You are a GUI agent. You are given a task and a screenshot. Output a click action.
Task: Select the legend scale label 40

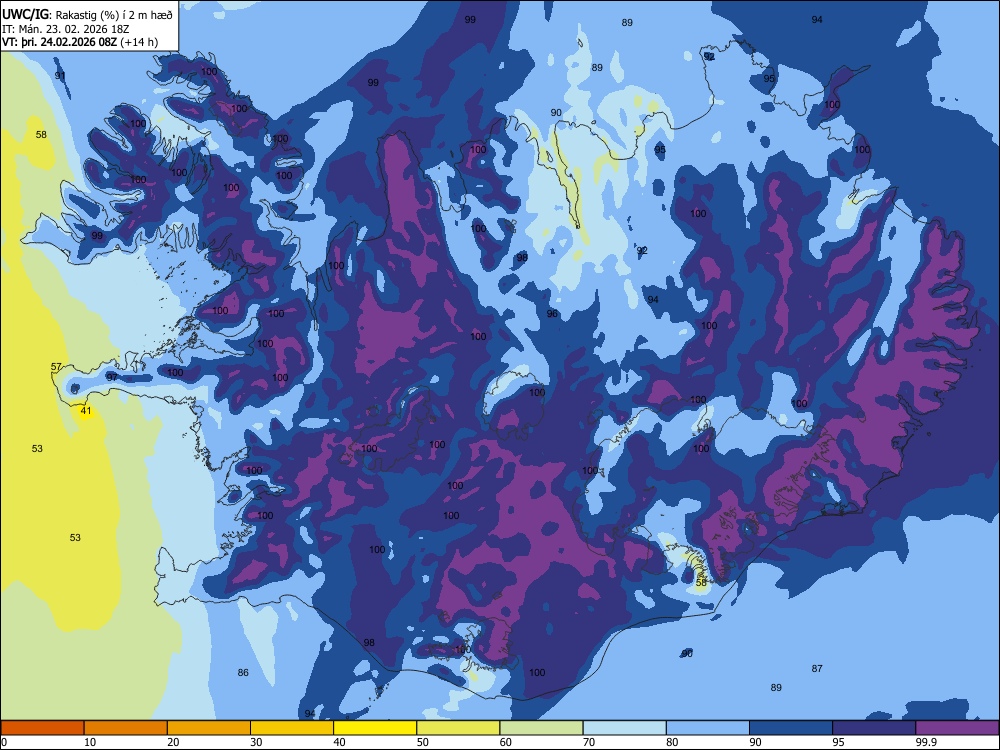point(339,742)
